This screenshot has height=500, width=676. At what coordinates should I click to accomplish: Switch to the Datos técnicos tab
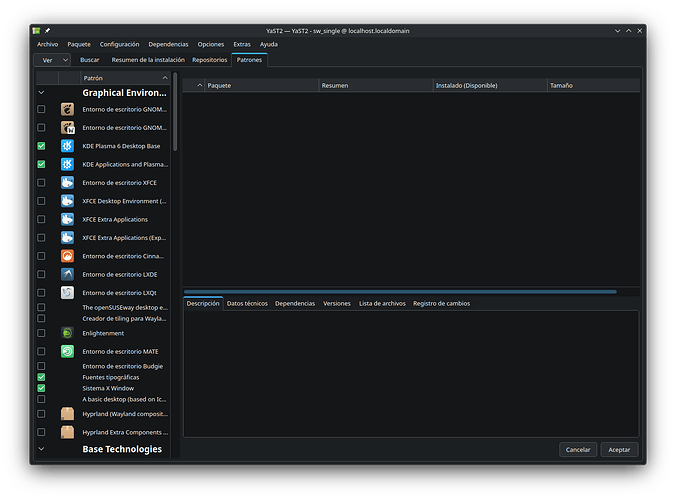point(247,303)
